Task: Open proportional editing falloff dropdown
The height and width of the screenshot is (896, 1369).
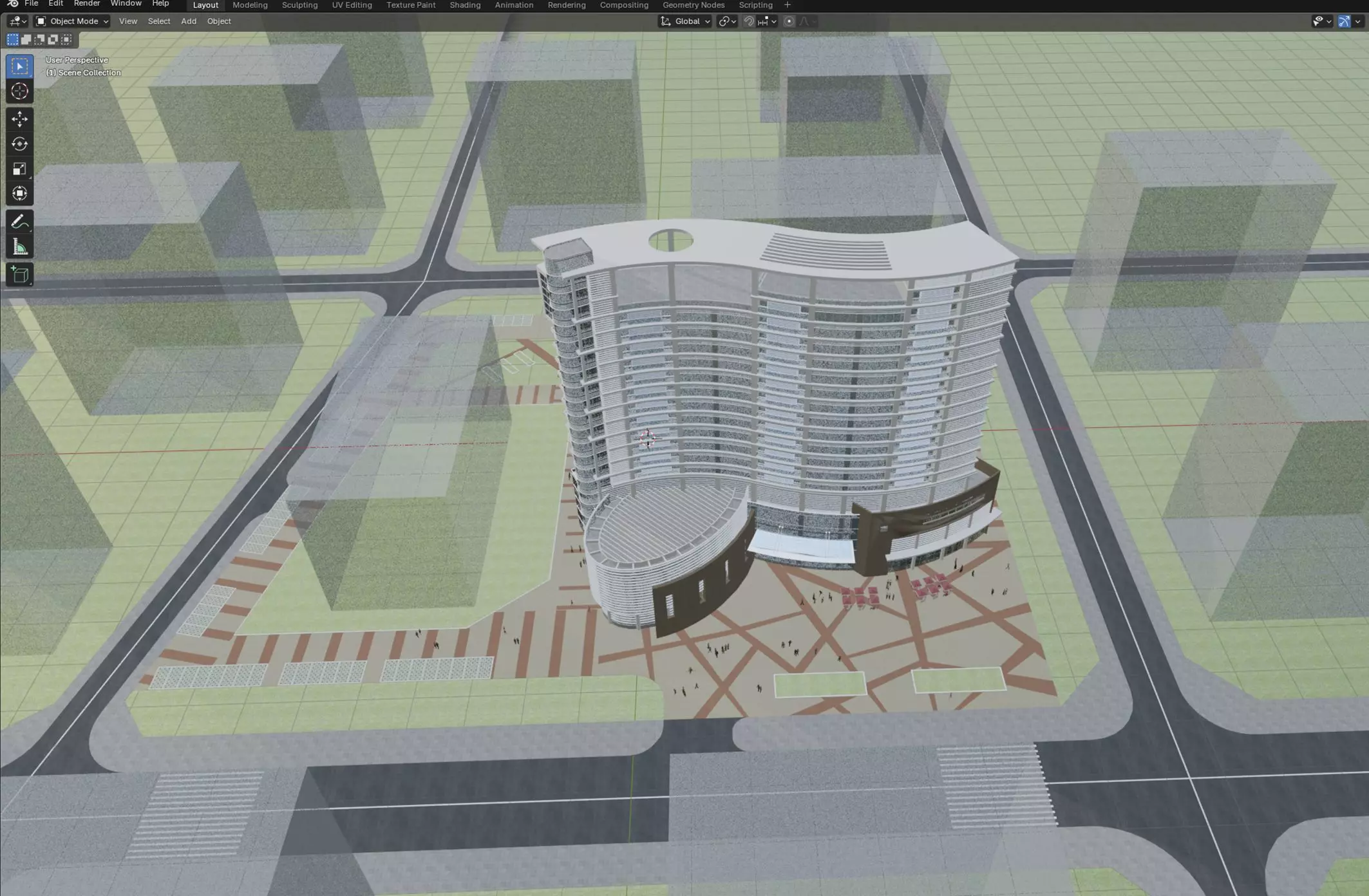Action: point(807,21)
